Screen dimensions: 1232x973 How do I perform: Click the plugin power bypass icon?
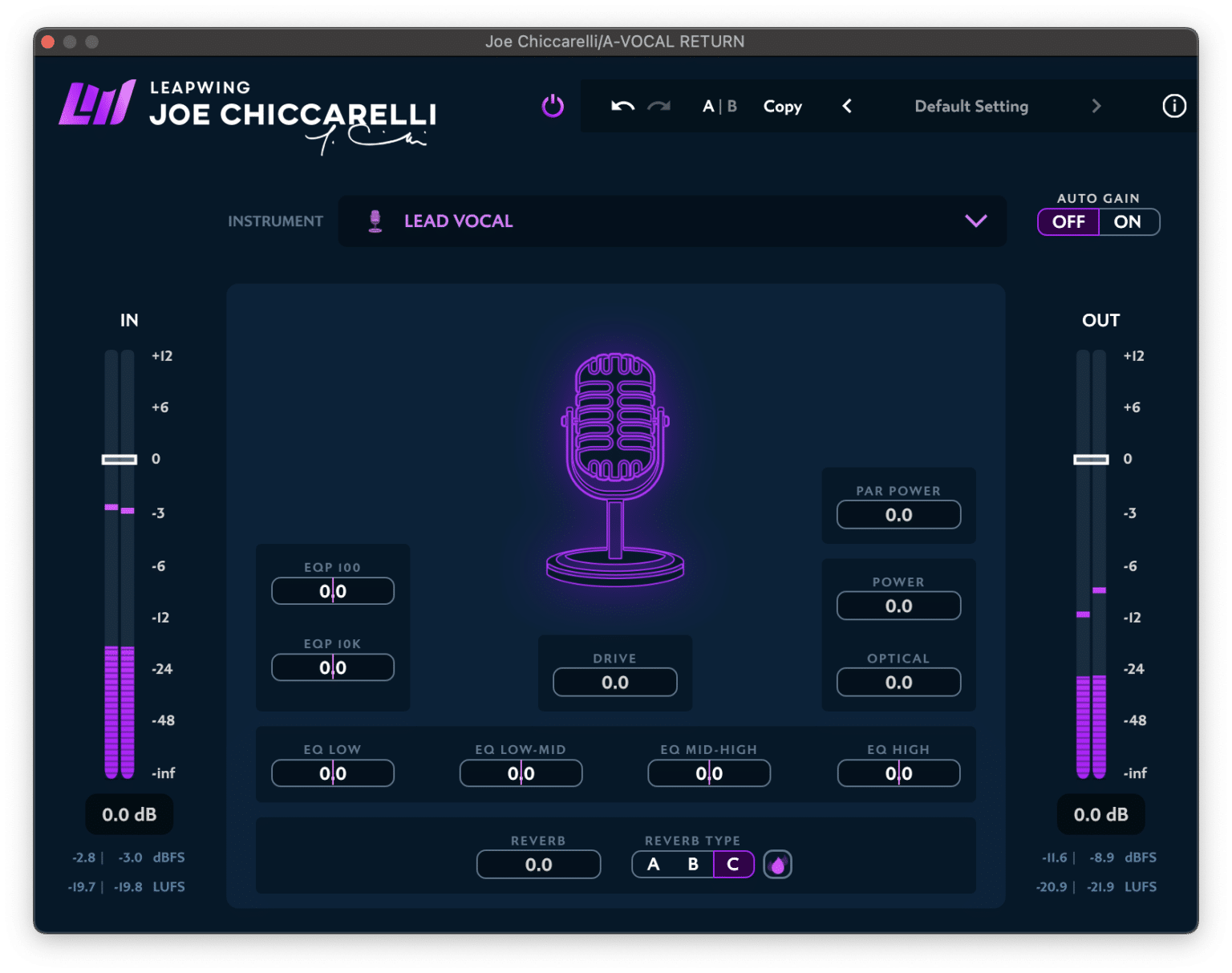[x=552, y=106]
